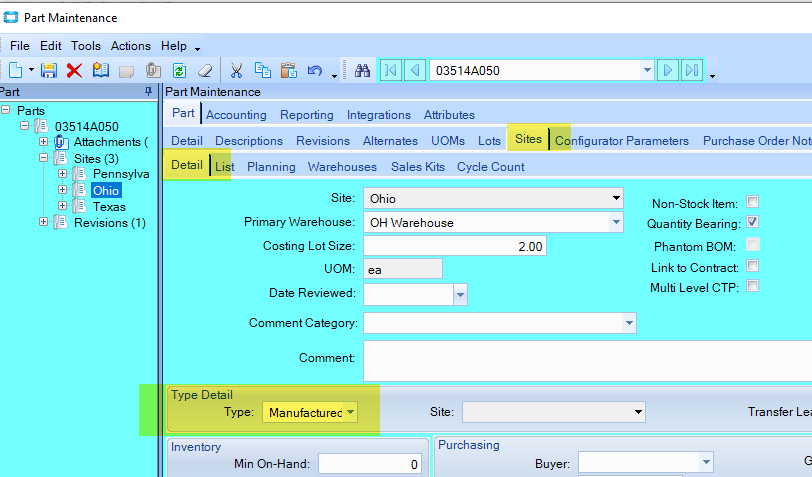Open the Alternates tab

(x=390, y=140)
